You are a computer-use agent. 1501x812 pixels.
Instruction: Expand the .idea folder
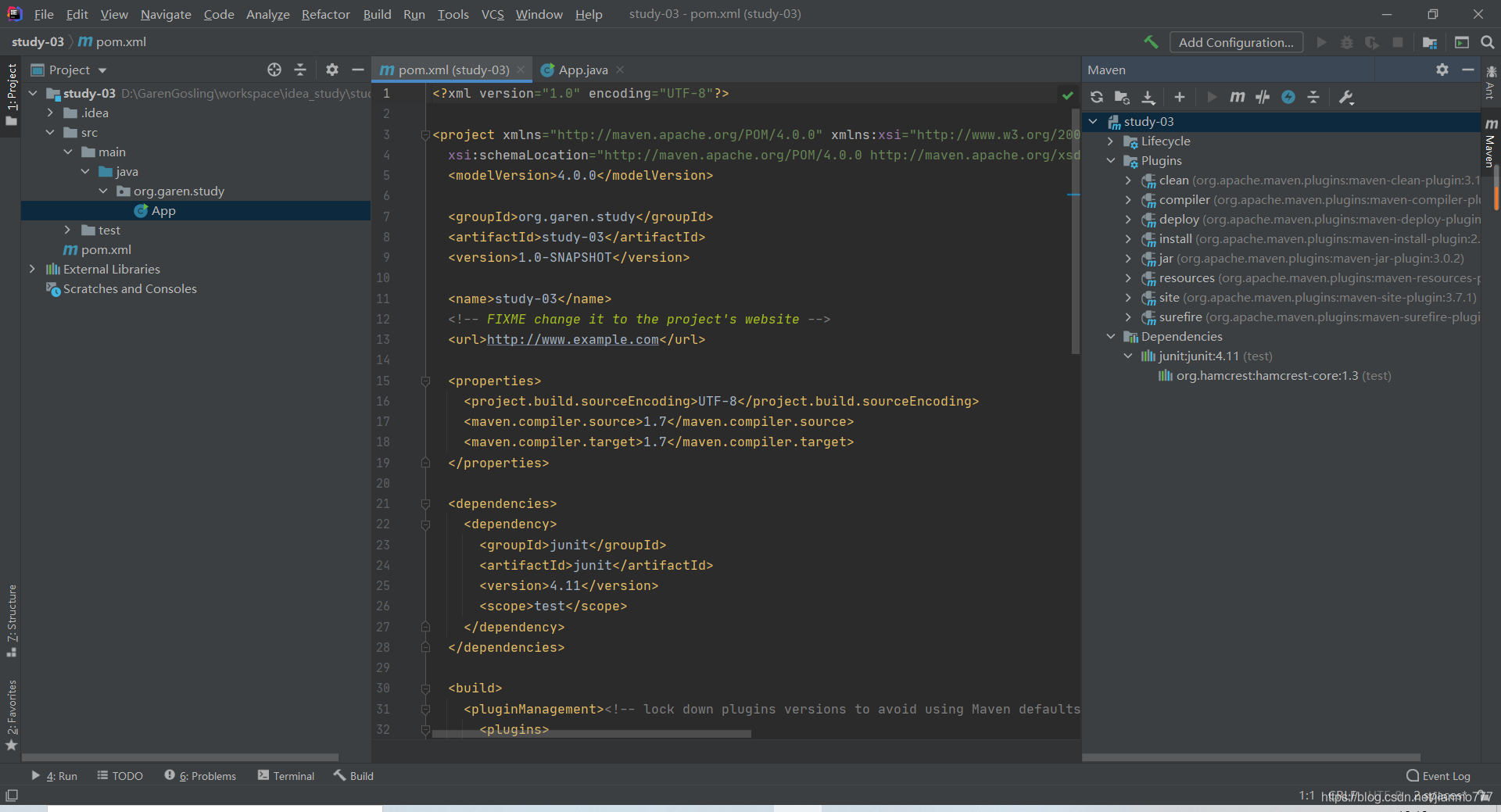click(x=50, y=113)
